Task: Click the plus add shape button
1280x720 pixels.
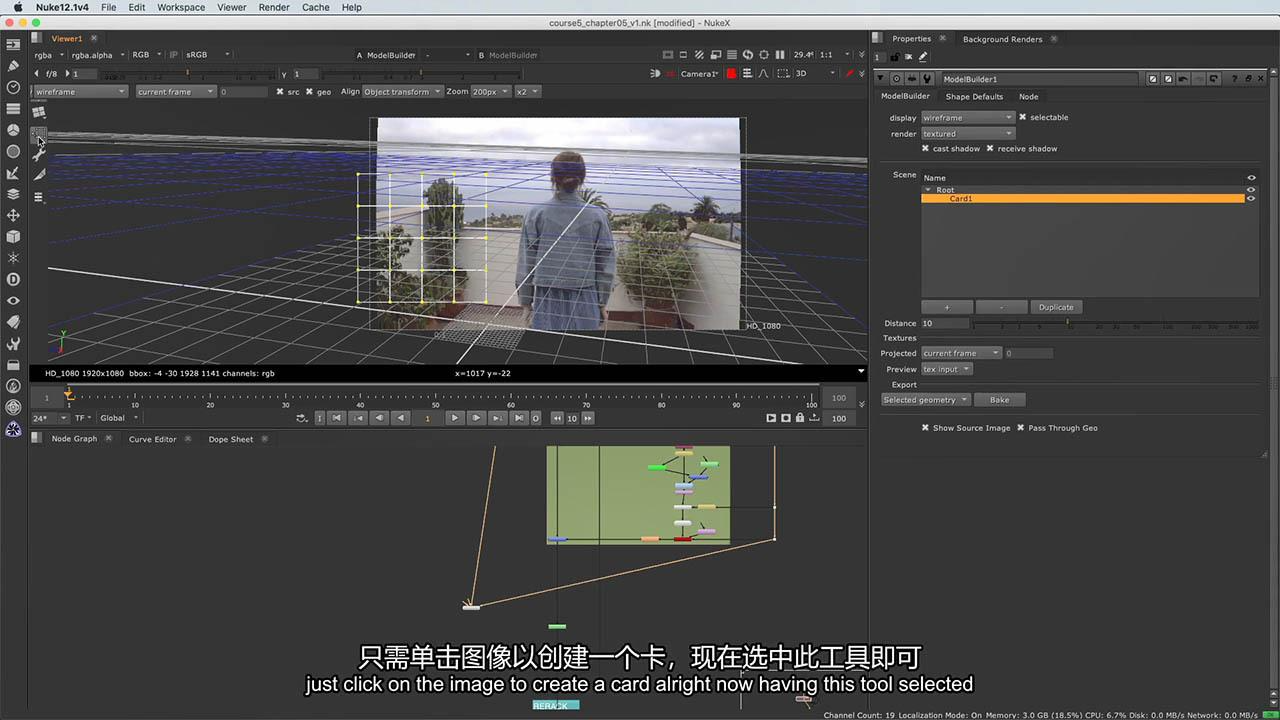Action: point(947,307)
